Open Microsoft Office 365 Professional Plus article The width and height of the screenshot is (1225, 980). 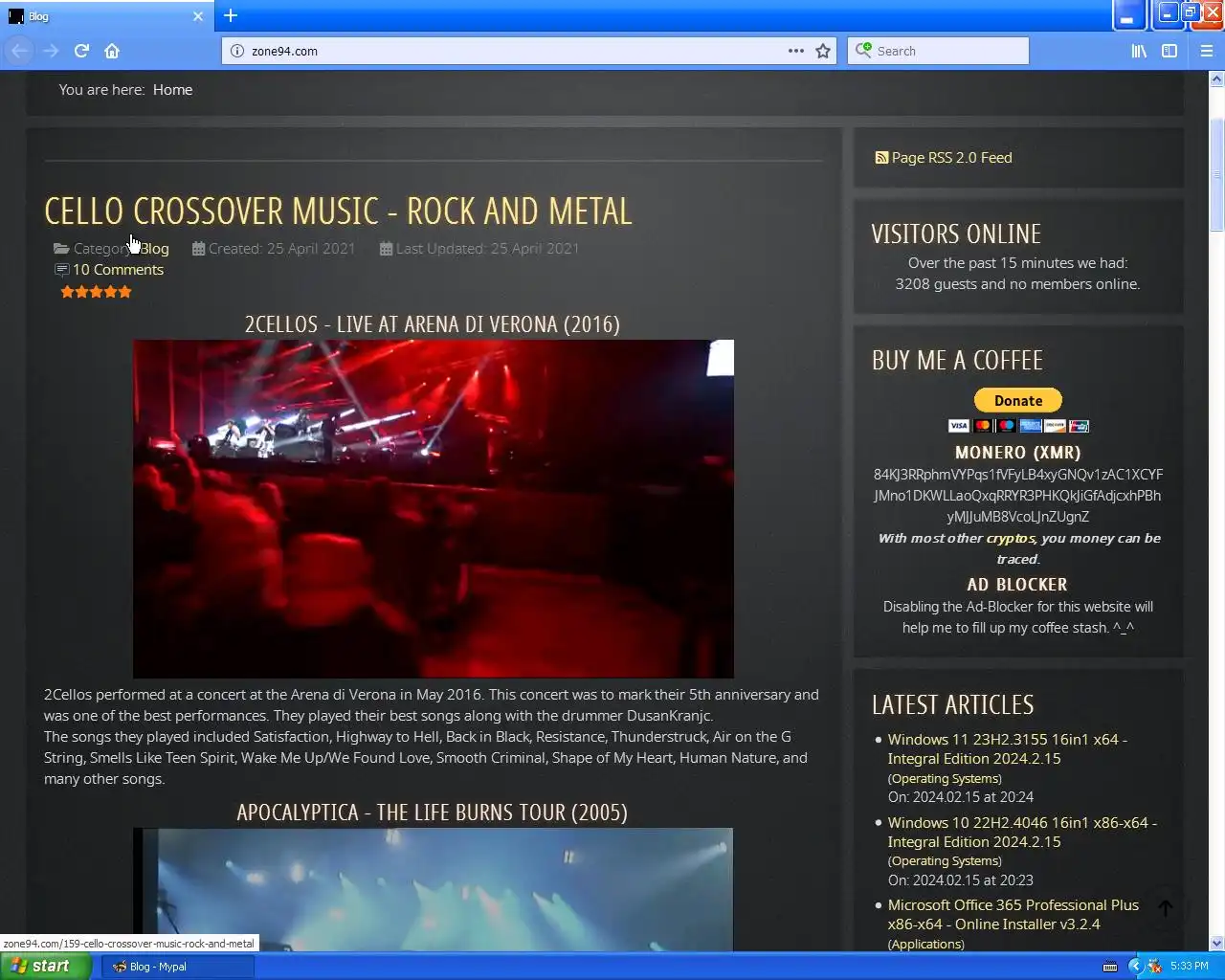coord(1013,914)
